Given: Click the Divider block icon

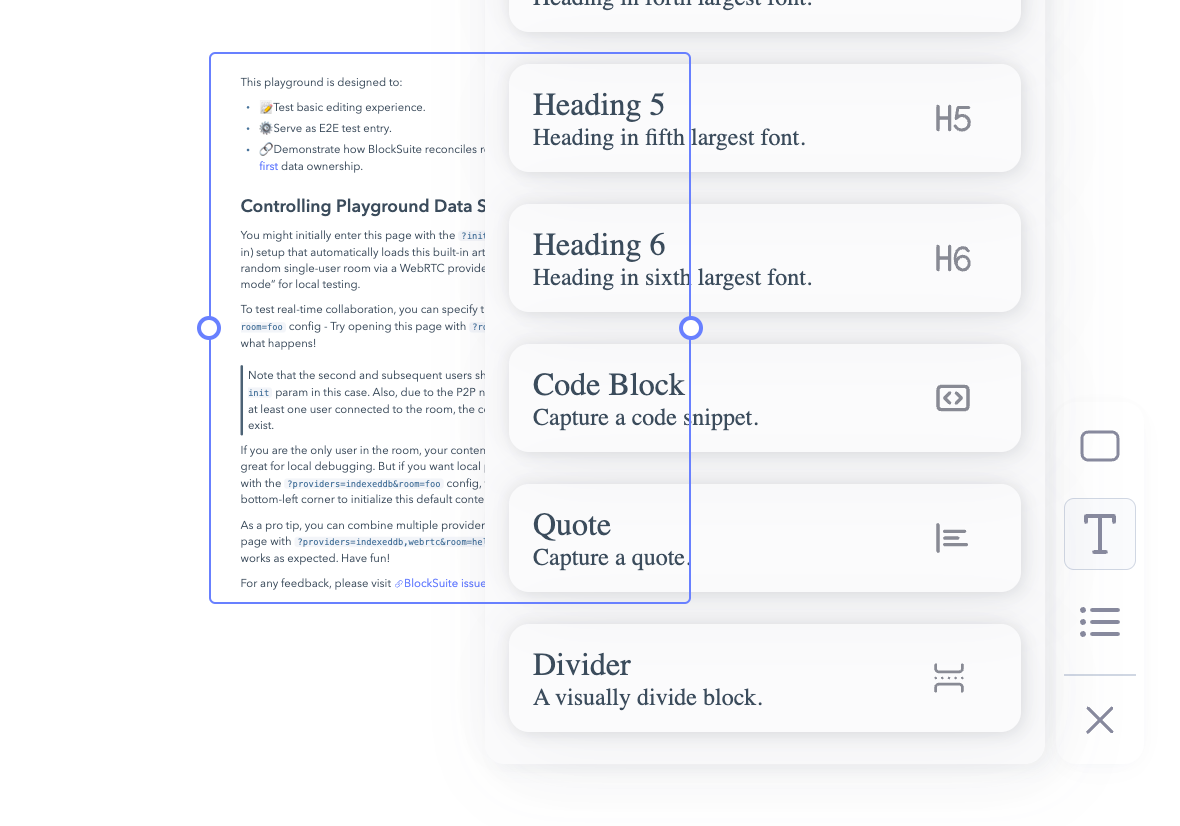Looking at the screenshot, I should click(948, 677).
